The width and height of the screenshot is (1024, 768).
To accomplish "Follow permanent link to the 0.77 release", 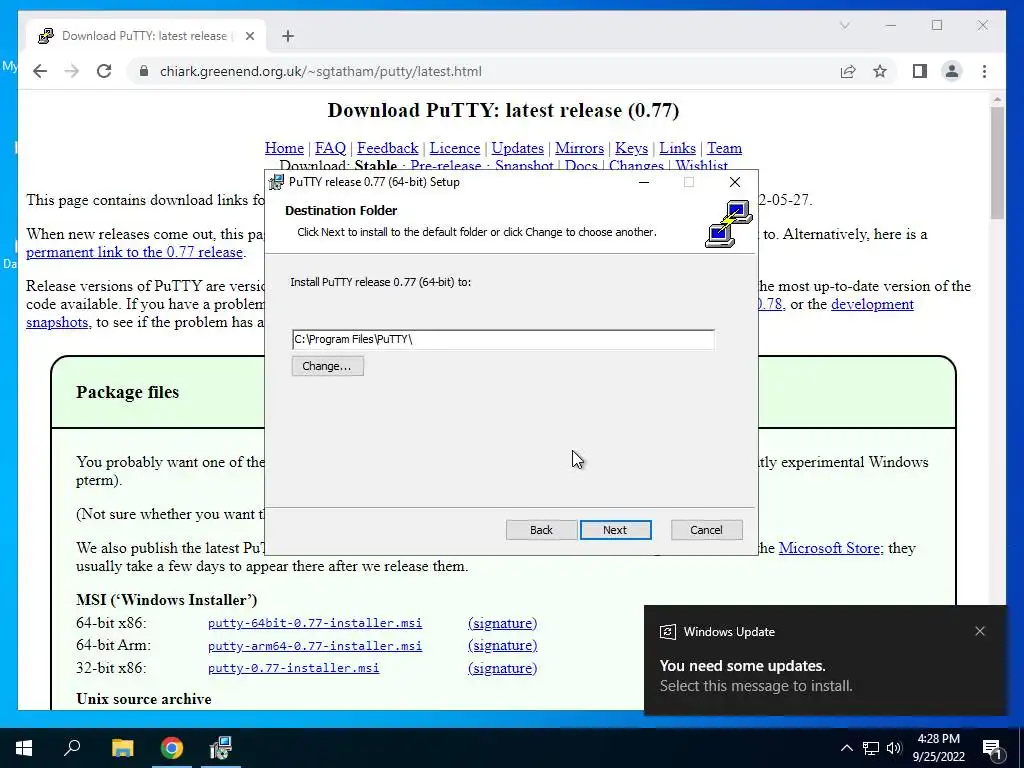I will point(135,252).
